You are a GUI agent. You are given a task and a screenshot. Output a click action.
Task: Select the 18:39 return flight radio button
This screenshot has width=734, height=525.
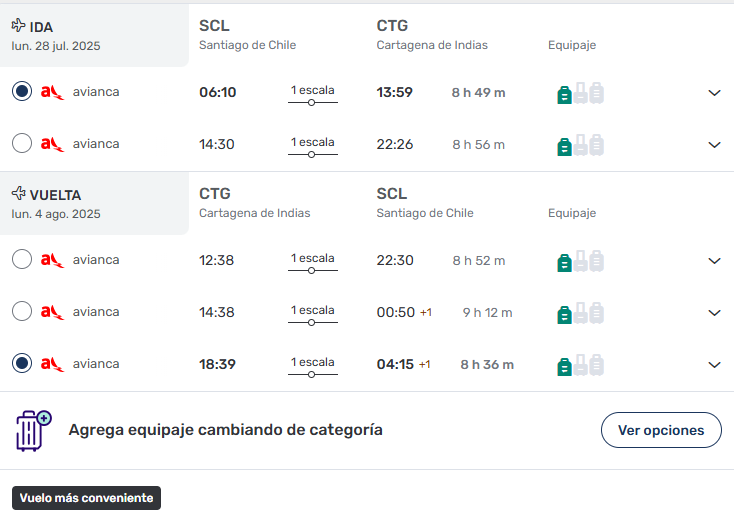[22, 363]
